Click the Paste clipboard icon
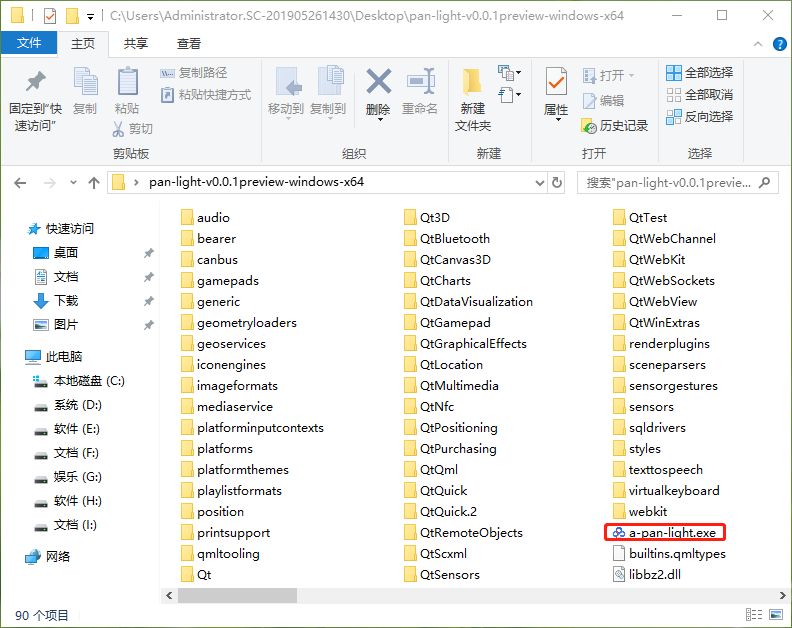 pos(127,81)
